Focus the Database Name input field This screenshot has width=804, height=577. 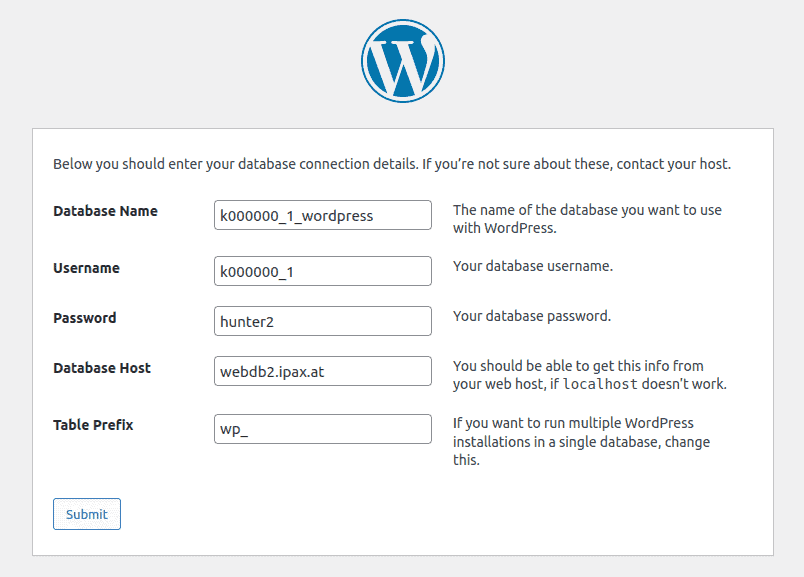coord(322,215)
